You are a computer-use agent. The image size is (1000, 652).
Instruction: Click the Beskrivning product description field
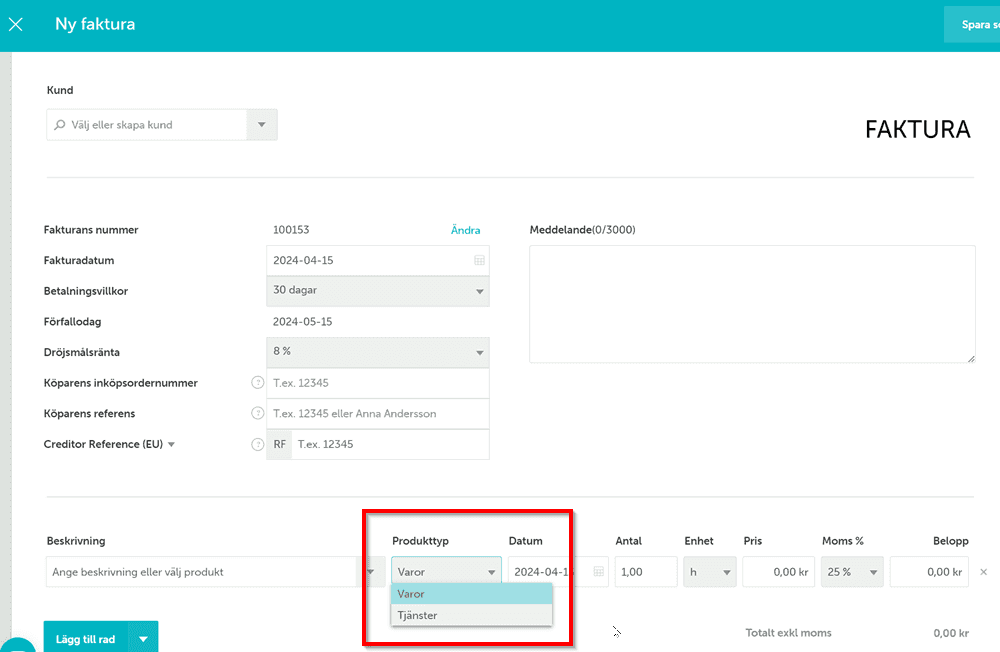[200, 572]
